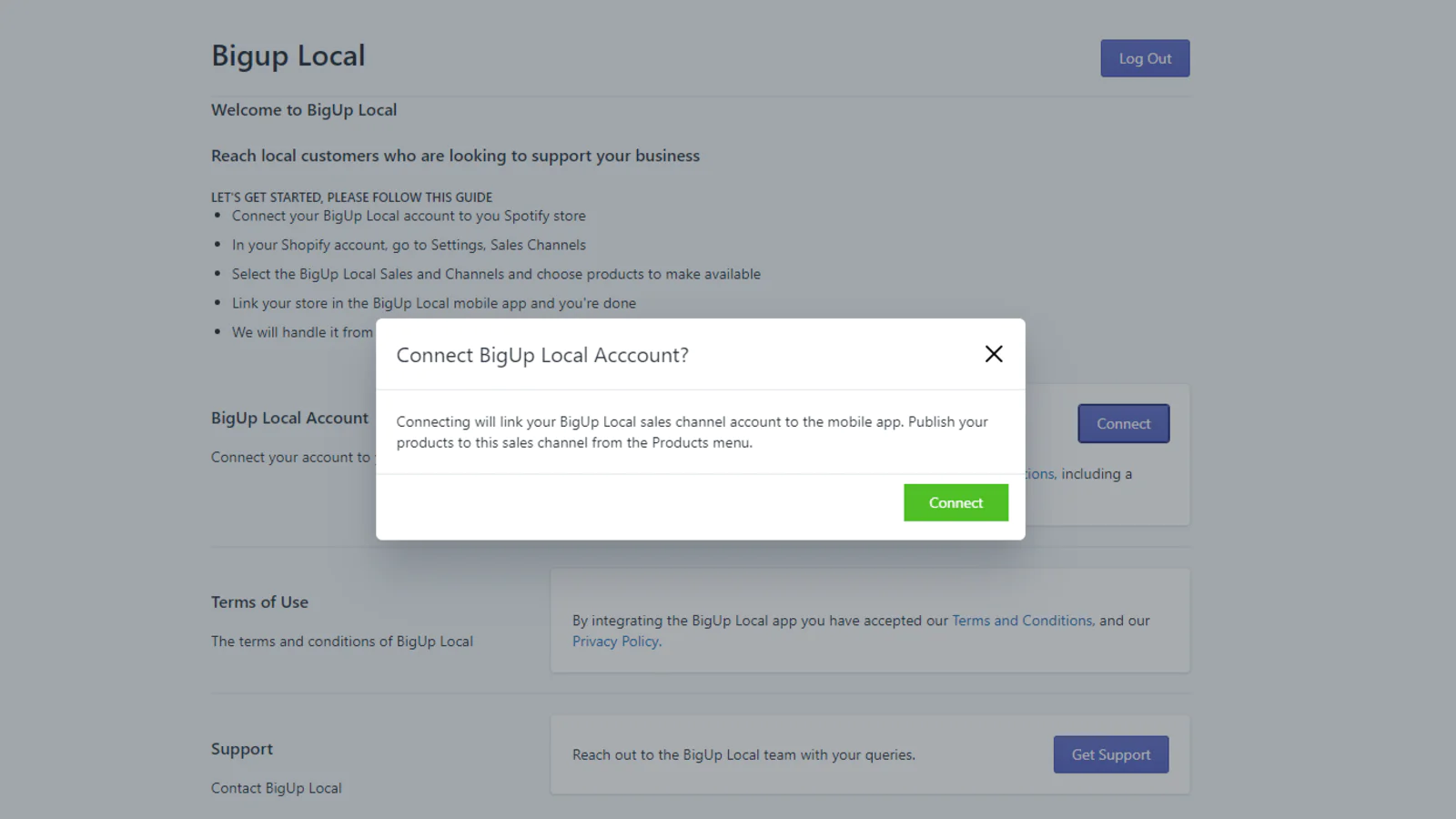This screenshot has height=819, width=1456.
Task: Click the dialog description about linking sales channel
Action: [x=692, y=432]
